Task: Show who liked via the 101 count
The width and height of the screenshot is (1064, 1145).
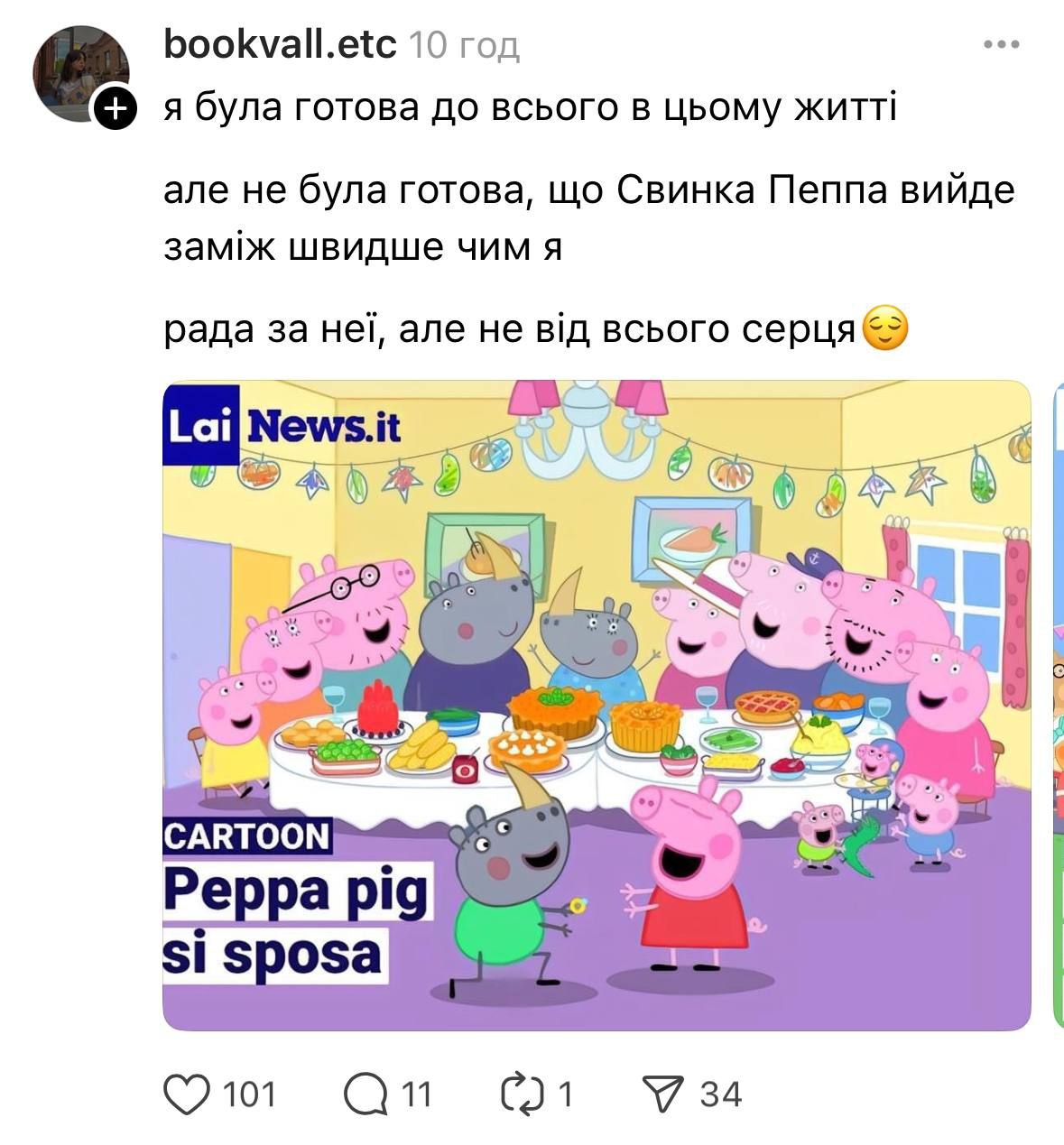Action: (x=249, y=1094)
